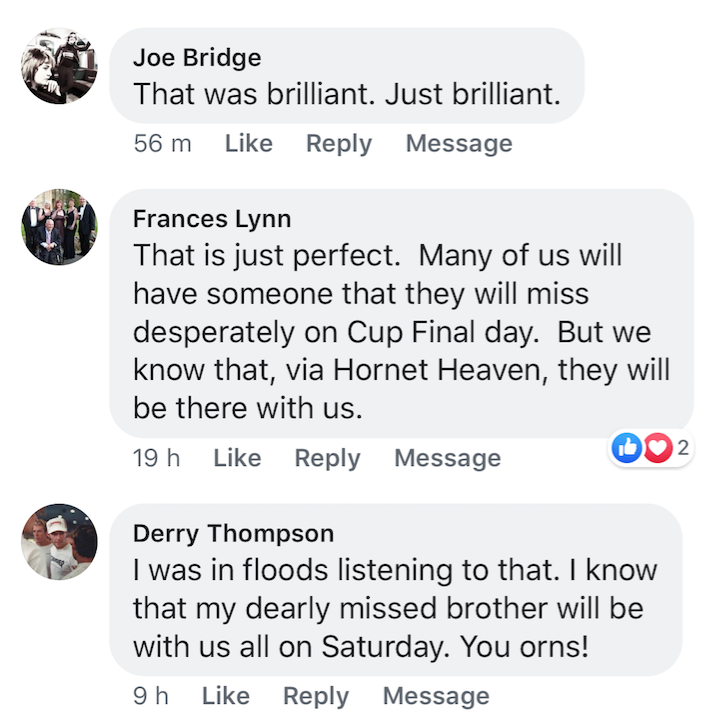This screenshot has width=712, height=724.
Task: Message Derry Thompson from the comment
Action: [436, 695]
